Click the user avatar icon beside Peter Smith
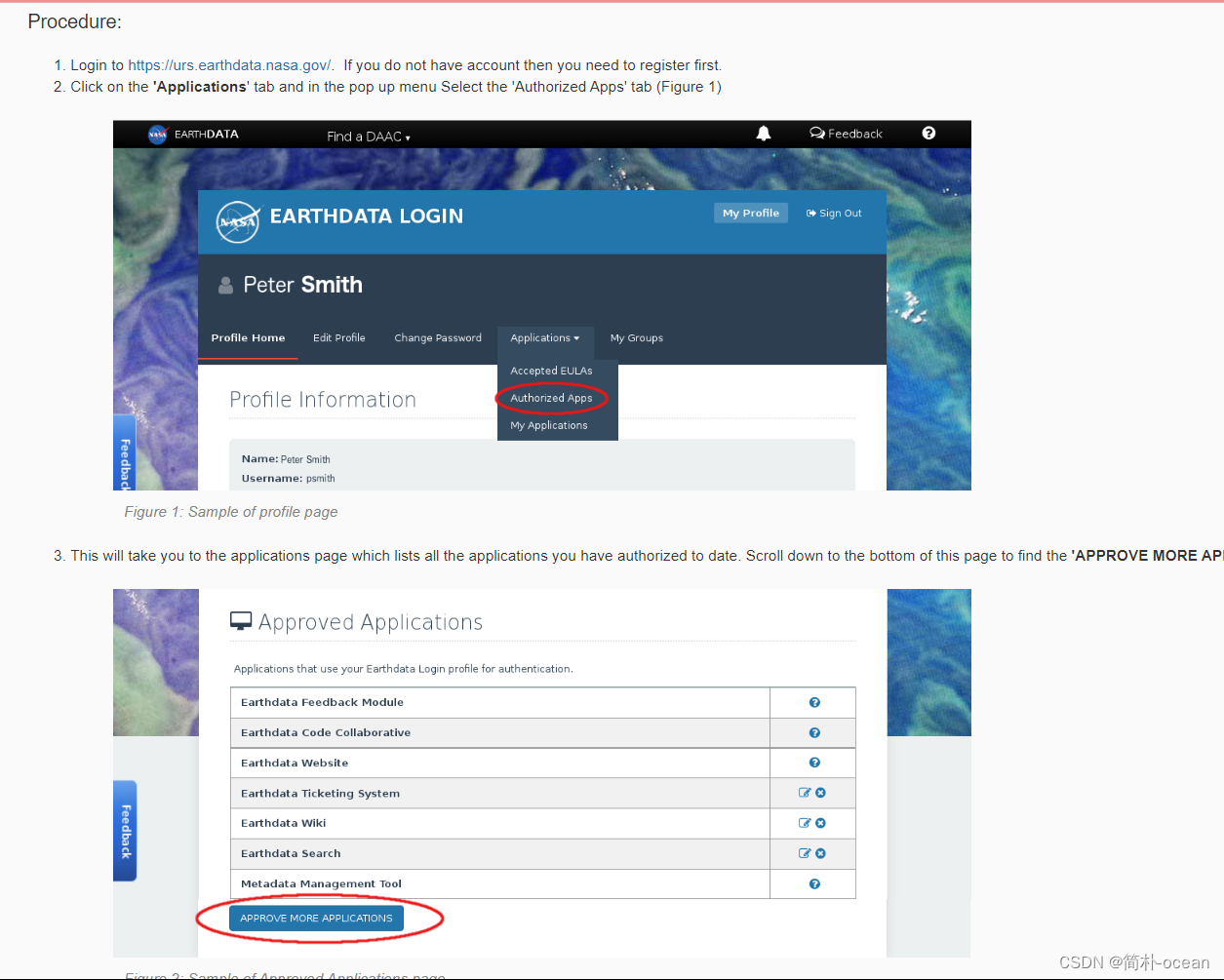The height and width of the screenshot is (980, 1224). click(x=225, y=285)
